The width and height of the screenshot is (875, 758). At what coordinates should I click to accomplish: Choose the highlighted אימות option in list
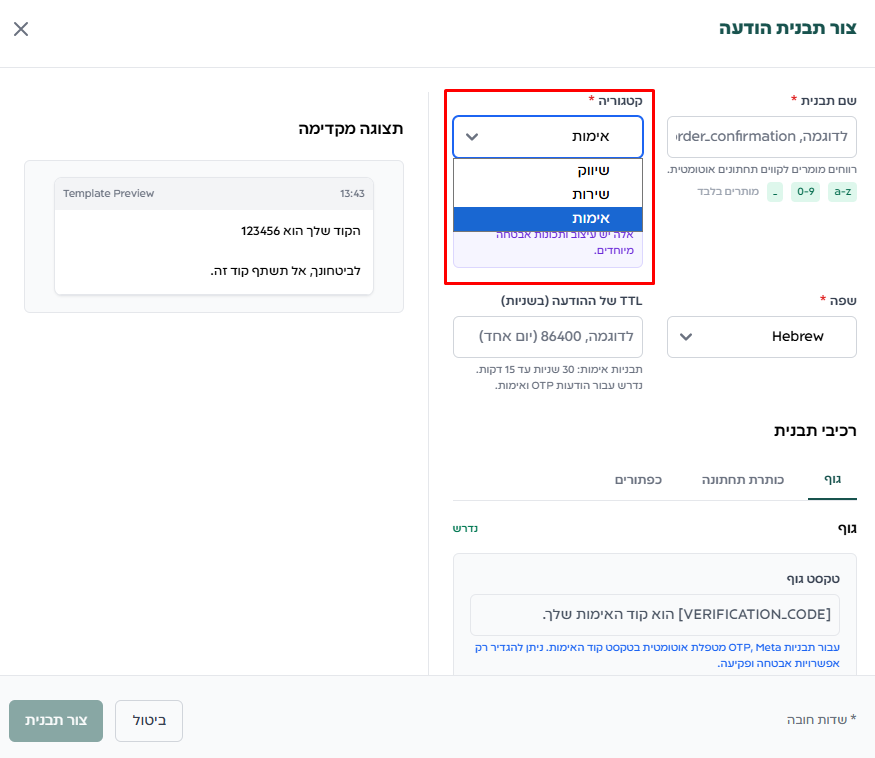coord(548,218)
